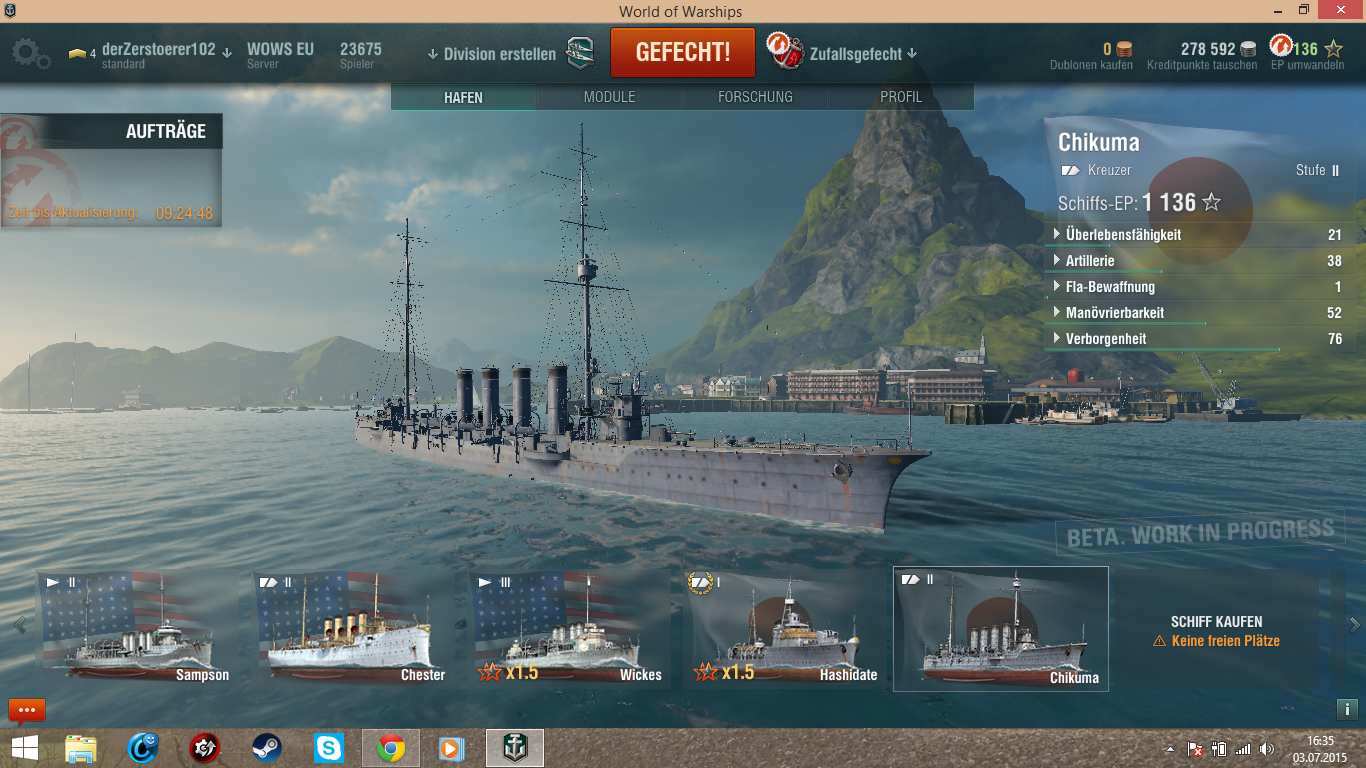Open the volume control in the system tray
This screenshot has height=768, width=1366.
(x=1267, y=749)
